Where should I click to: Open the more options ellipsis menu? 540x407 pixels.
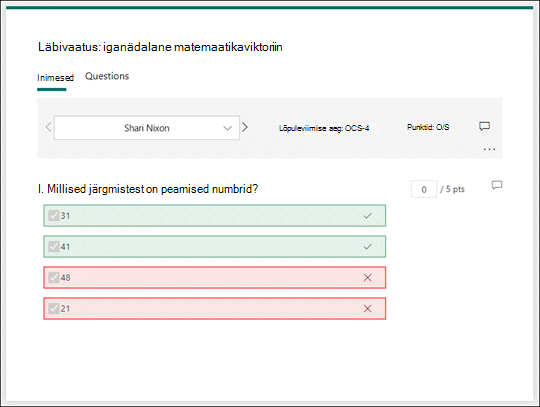click(489, 149)
